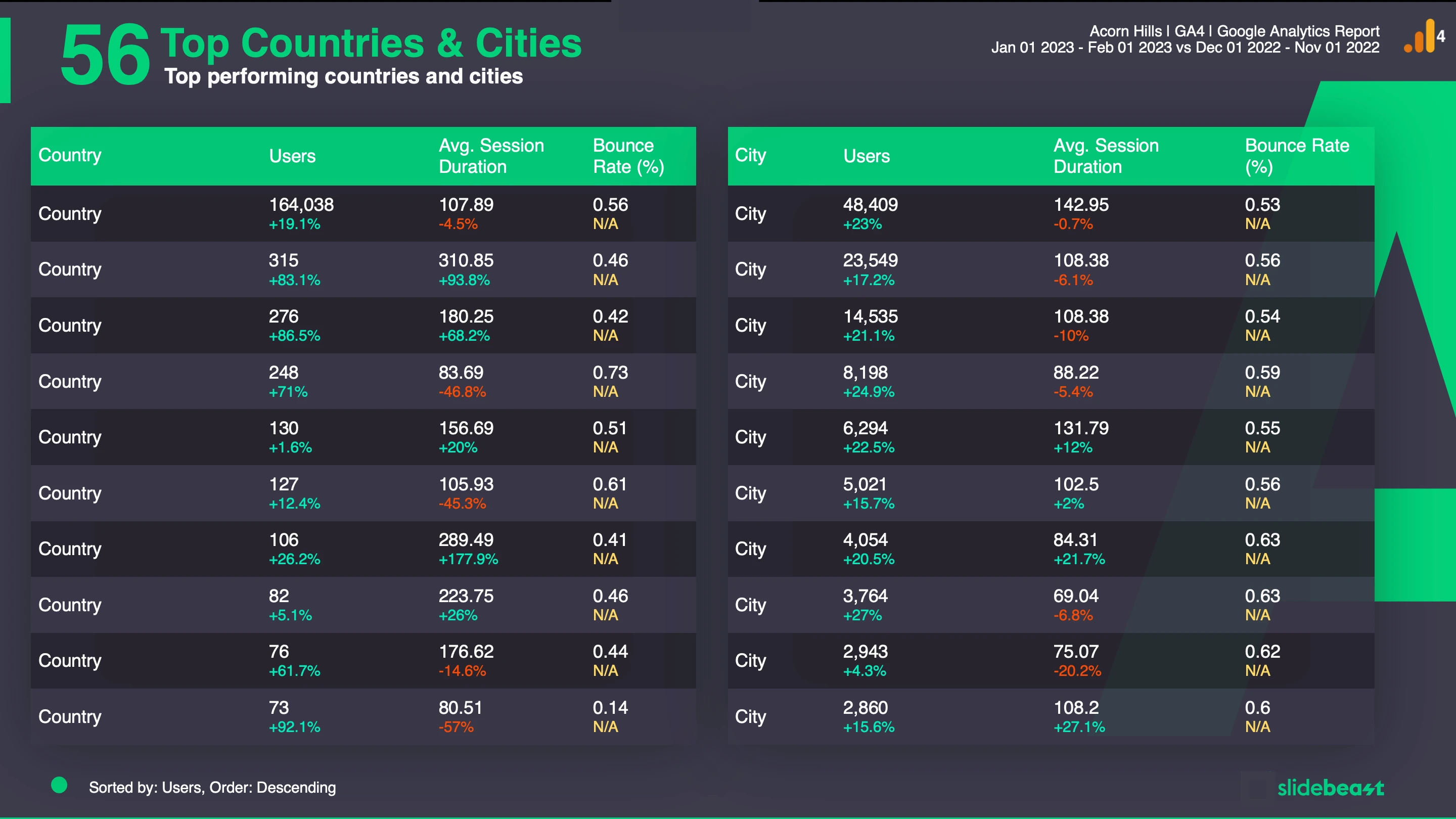
Task: Click the City column header
Action: pyautogui.click(x=751, y=155)
